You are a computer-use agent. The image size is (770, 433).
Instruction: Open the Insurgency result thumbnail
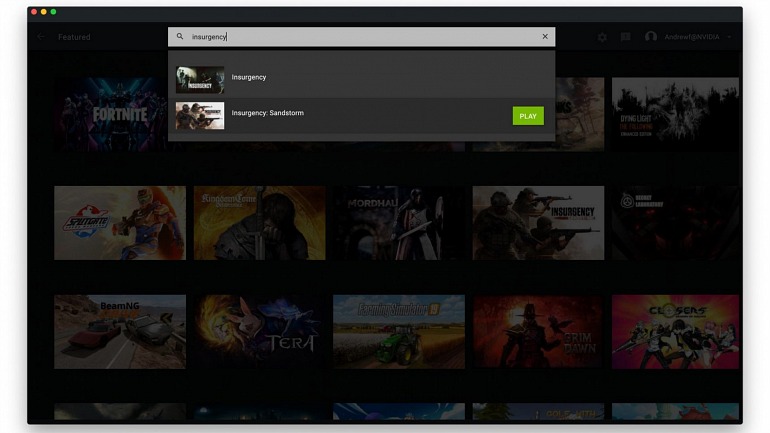coord(200,80)
